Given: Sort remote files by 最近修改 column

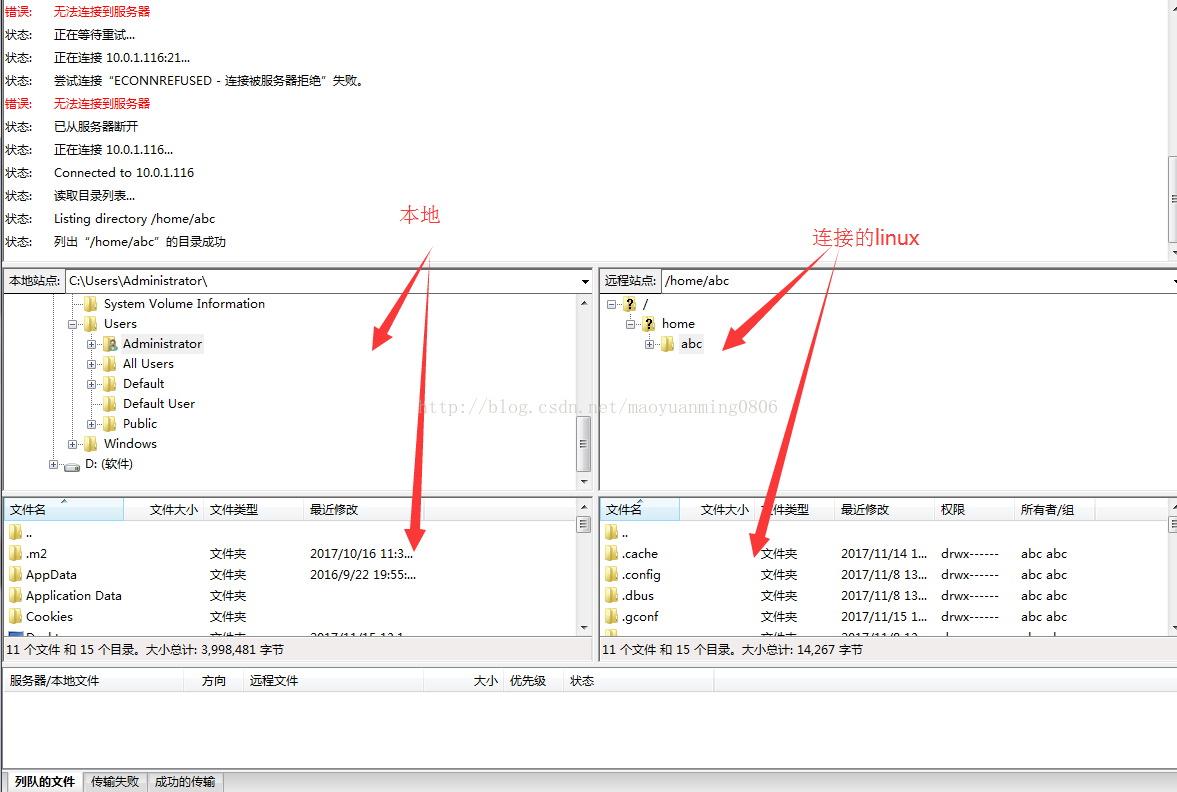Looking at the screenshot, I should pos(884,510).
